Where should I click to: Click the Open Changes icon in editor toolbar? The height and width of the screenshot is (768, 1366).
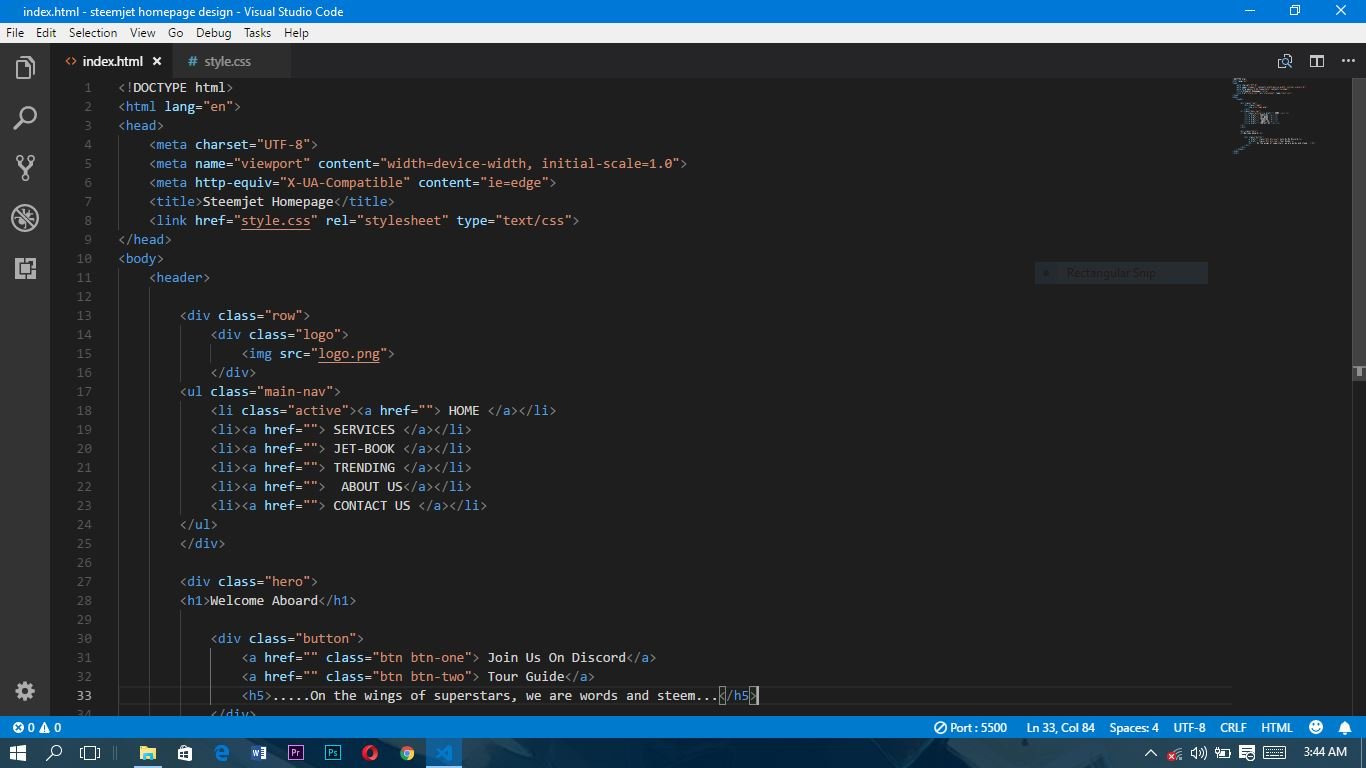click(1285, 61)
